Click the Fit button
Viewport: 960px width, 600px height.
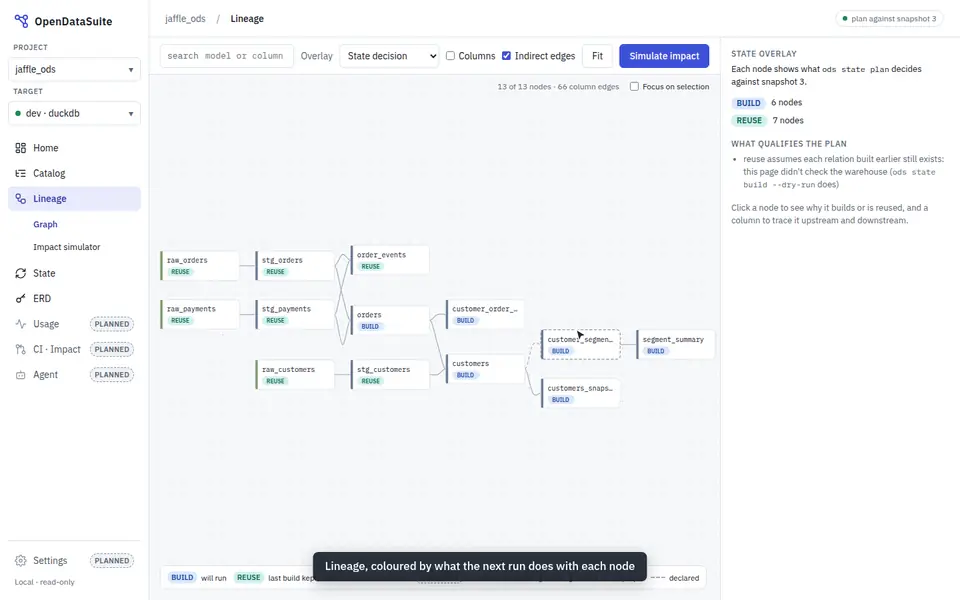tap(598, 56)
